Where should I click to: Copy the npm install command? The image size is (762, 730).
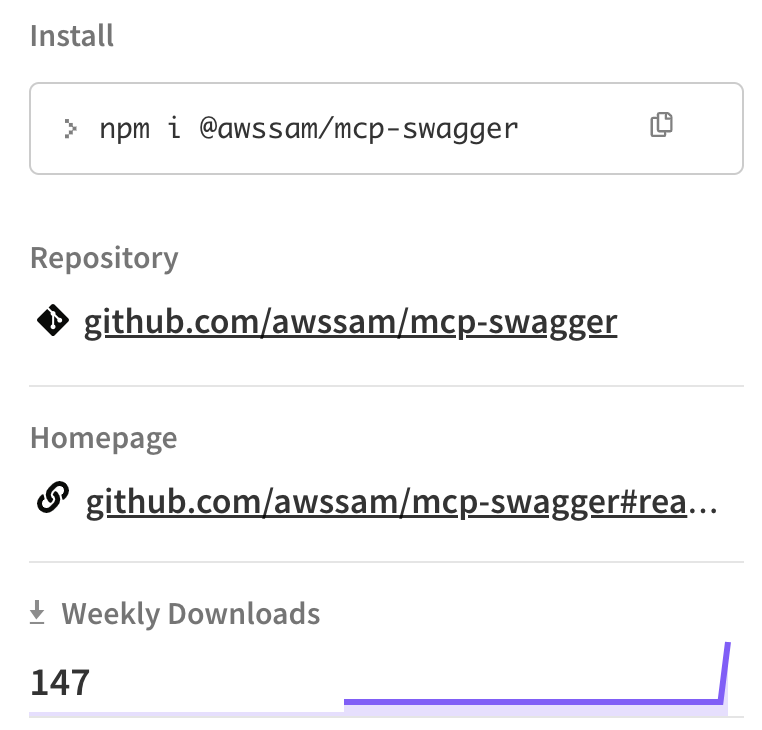coord(661,125)
